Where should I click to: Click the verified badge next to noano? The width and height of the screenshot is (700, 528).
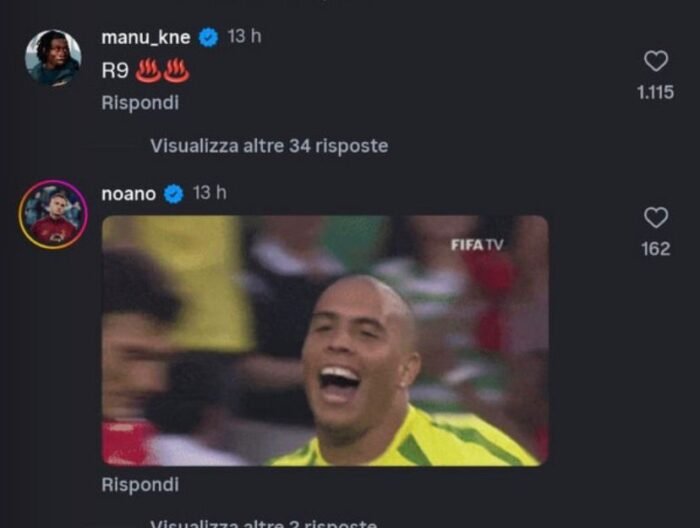tap(174, 194)
